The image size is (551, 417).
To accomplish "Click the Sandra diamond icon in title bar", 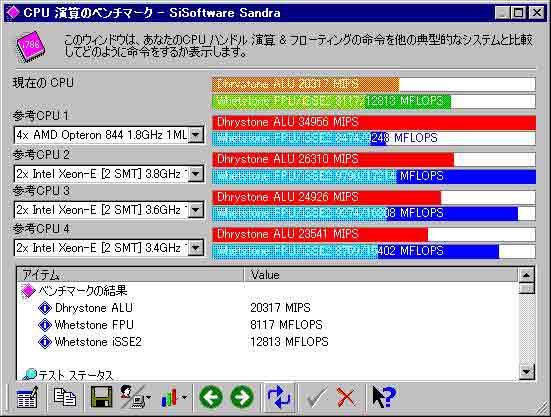I will pos(13,13).
